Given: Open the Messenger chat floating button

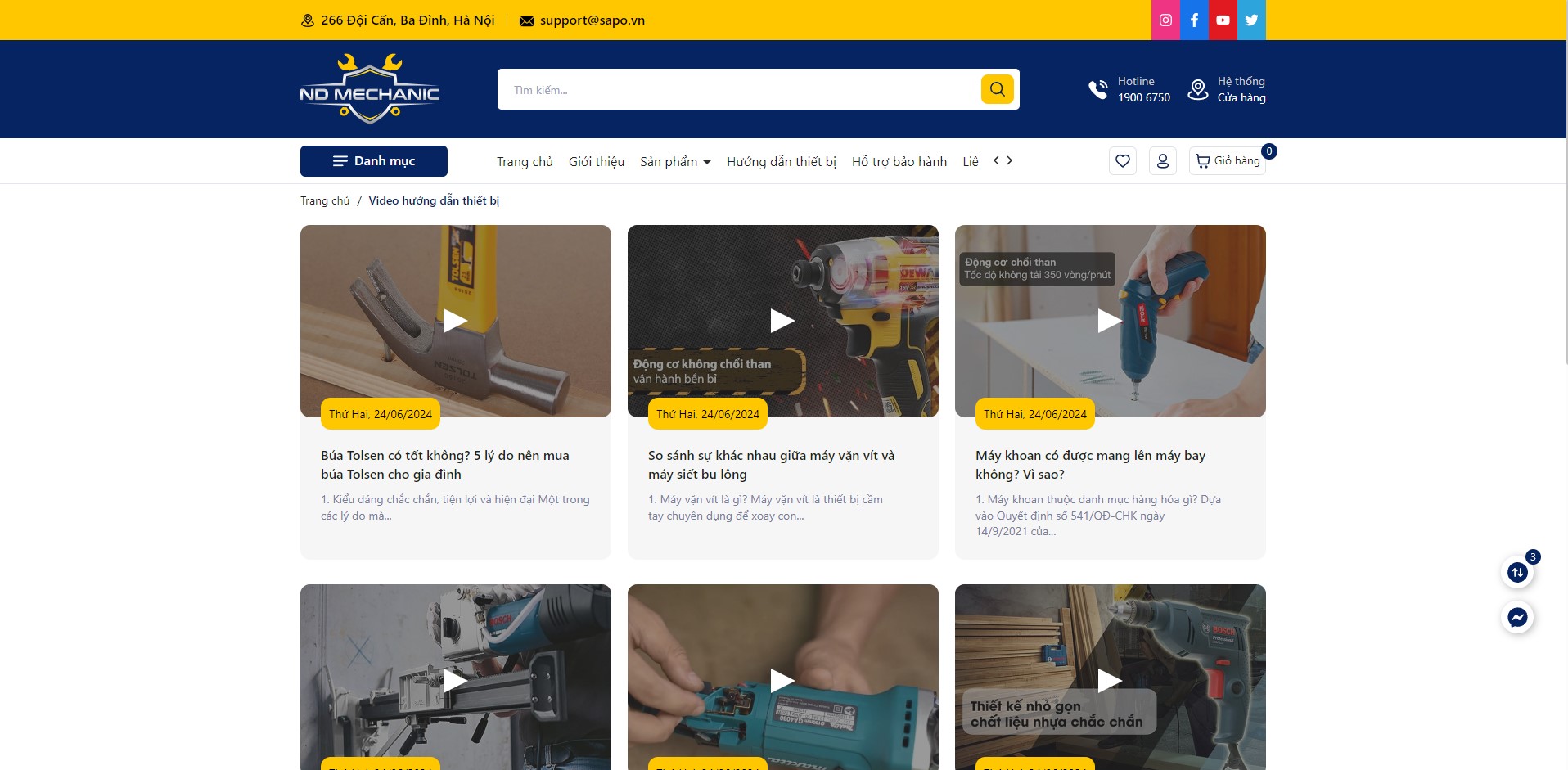Looking at the screenshot, I should coord(1517,617).
